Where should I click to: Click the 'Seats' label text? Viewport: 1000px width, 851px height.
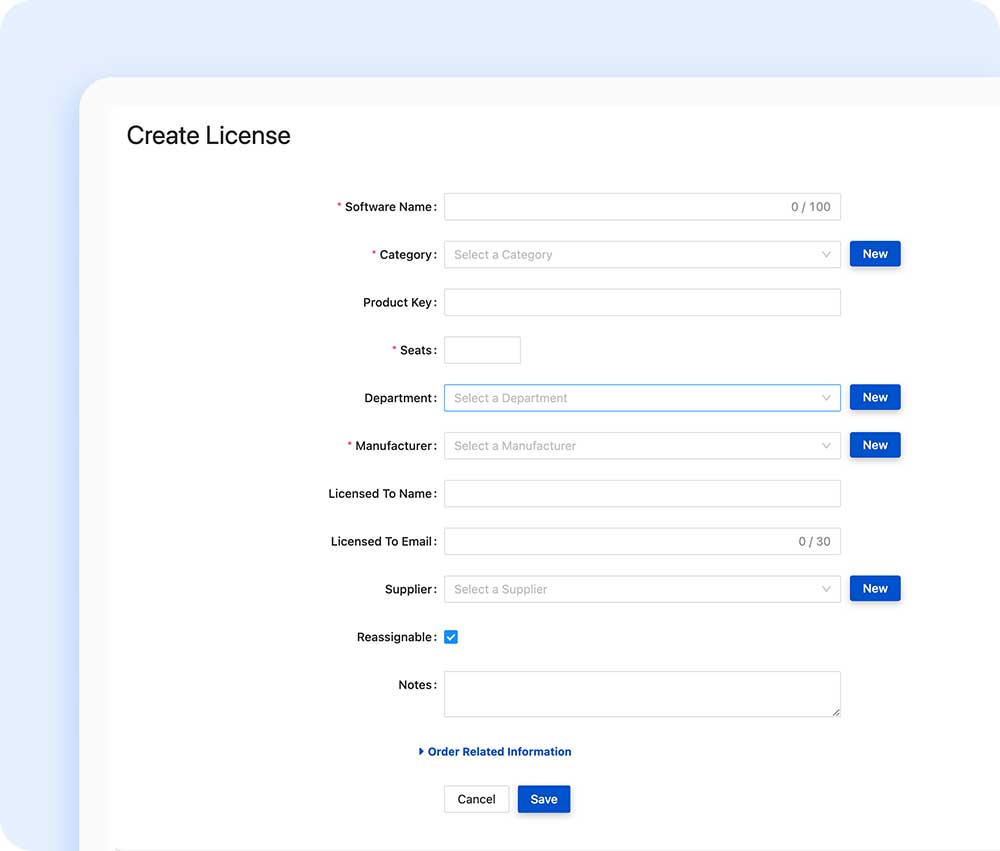[x=416, y=350]
